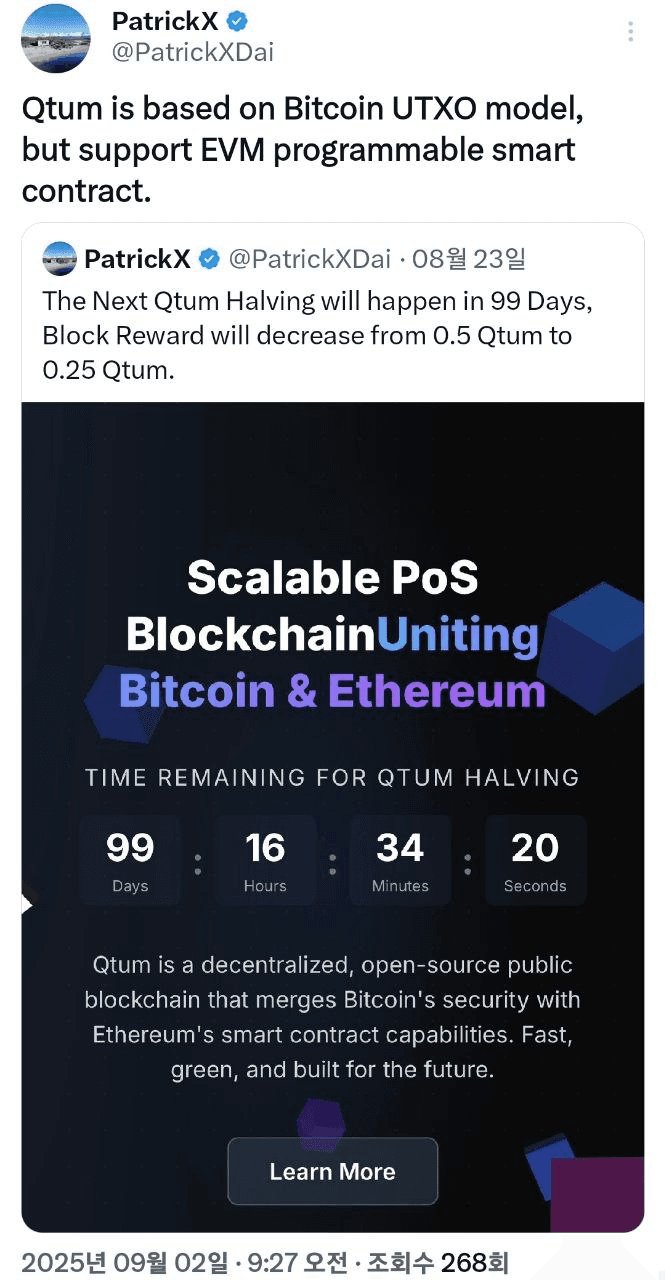The image size is (665, 1280).
Task: Click the main tweet text about UTXO model
Action: pos(303,150)
